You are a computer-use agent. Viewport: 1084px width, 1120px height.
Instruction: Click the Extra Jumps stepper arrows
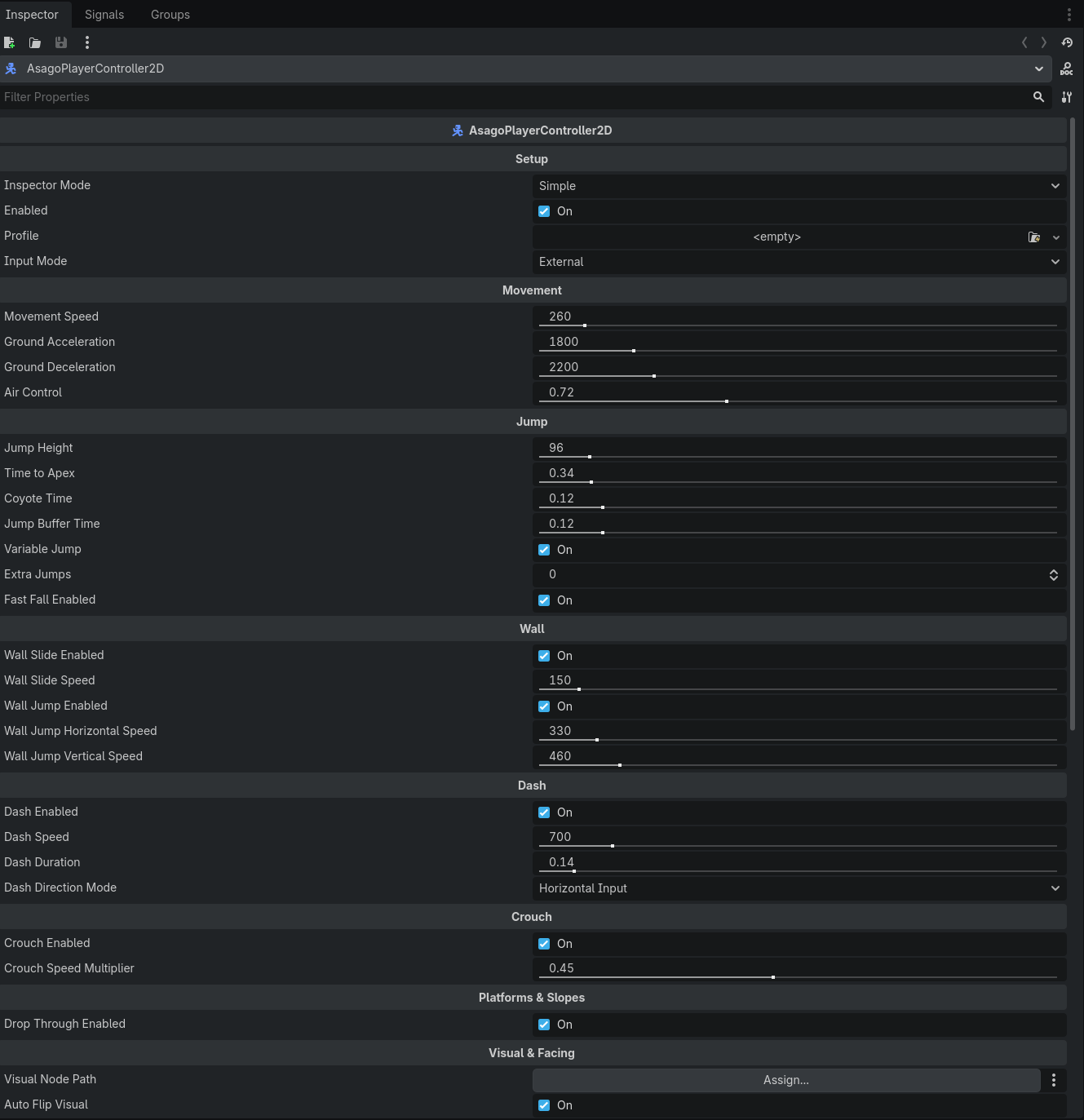tap(1054, 575)
